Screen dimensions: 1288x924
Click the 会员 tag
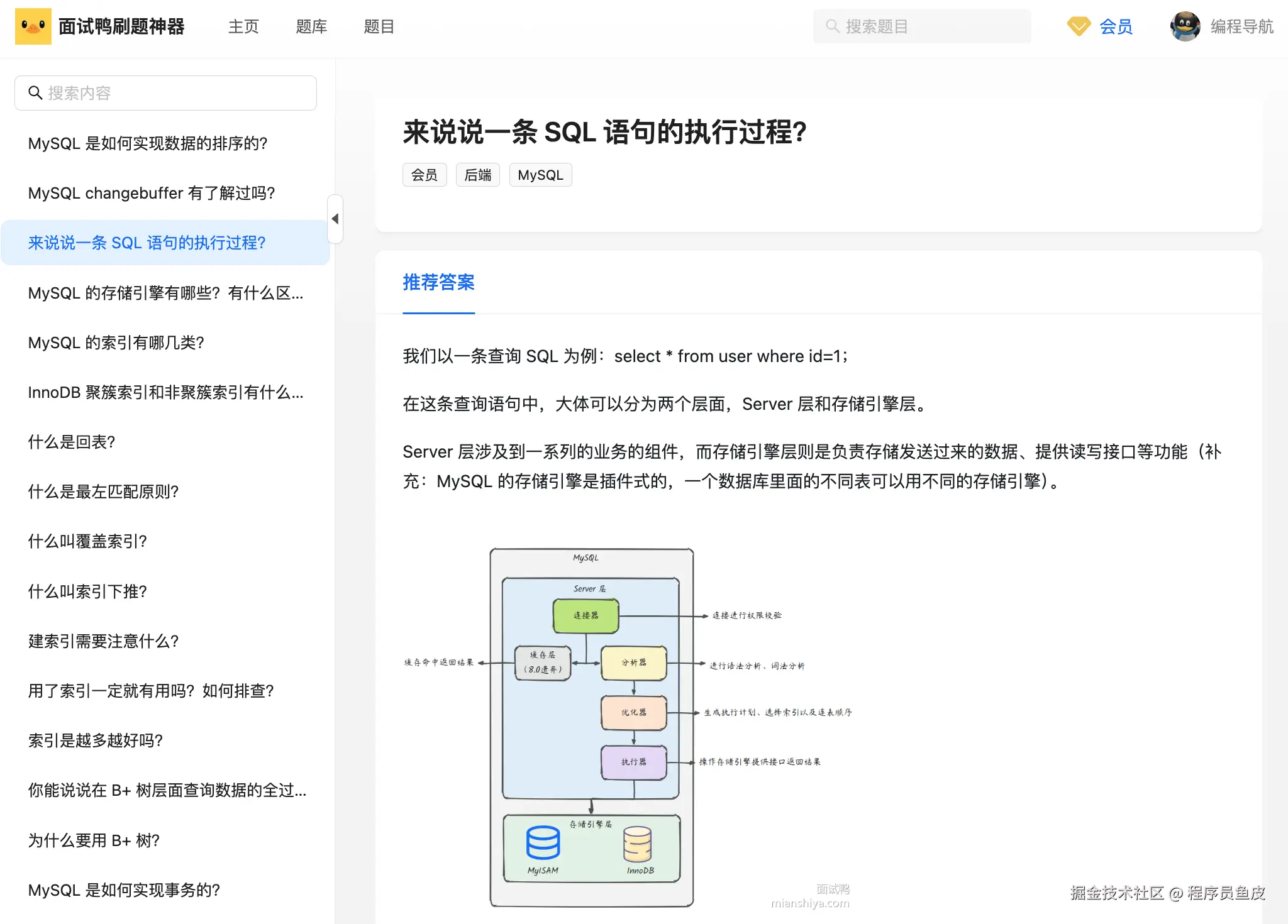[425, 175]
